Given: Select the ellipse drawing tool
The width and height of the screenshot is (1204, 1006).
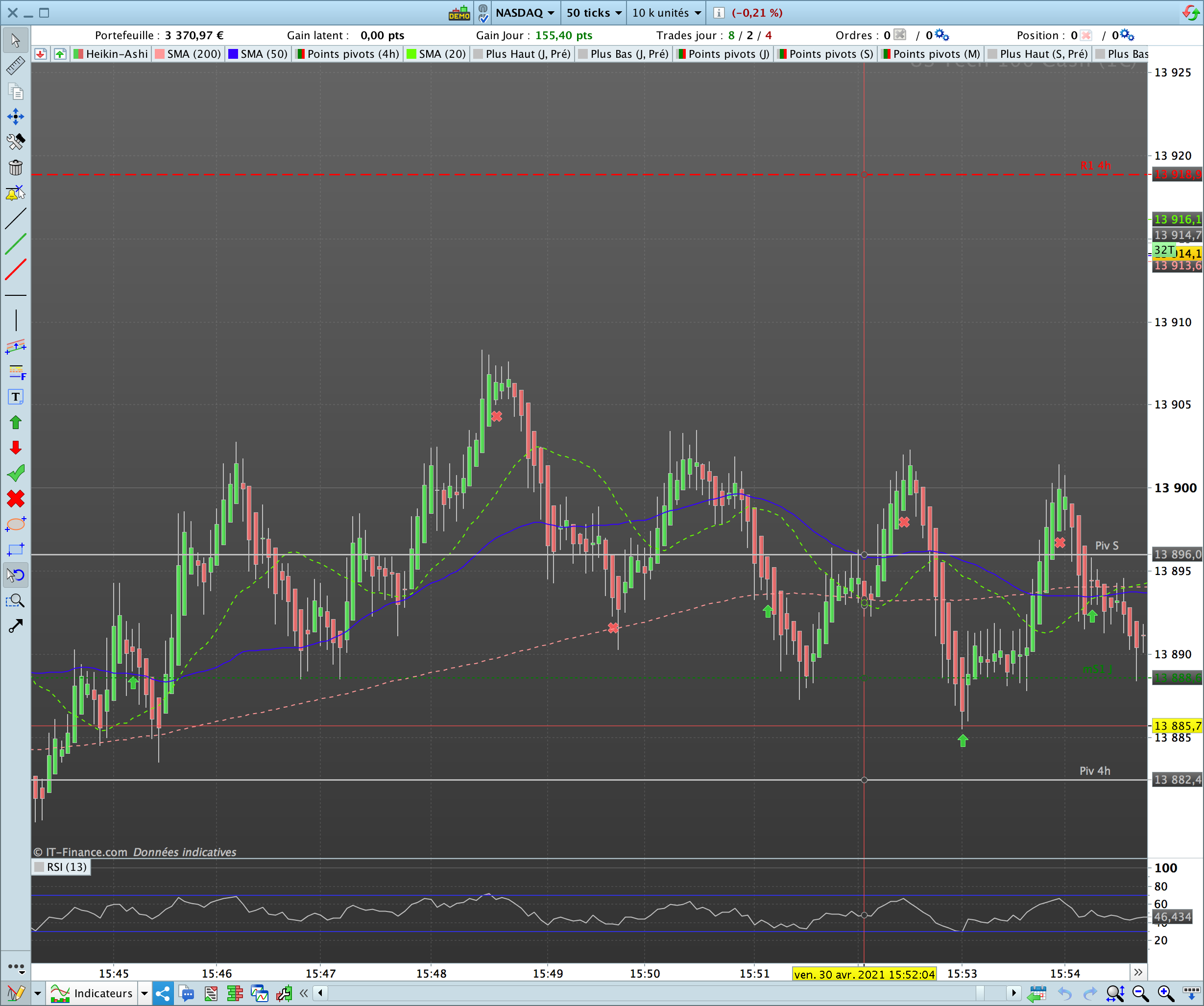Looking at the screenshot, I should point(16,524).
